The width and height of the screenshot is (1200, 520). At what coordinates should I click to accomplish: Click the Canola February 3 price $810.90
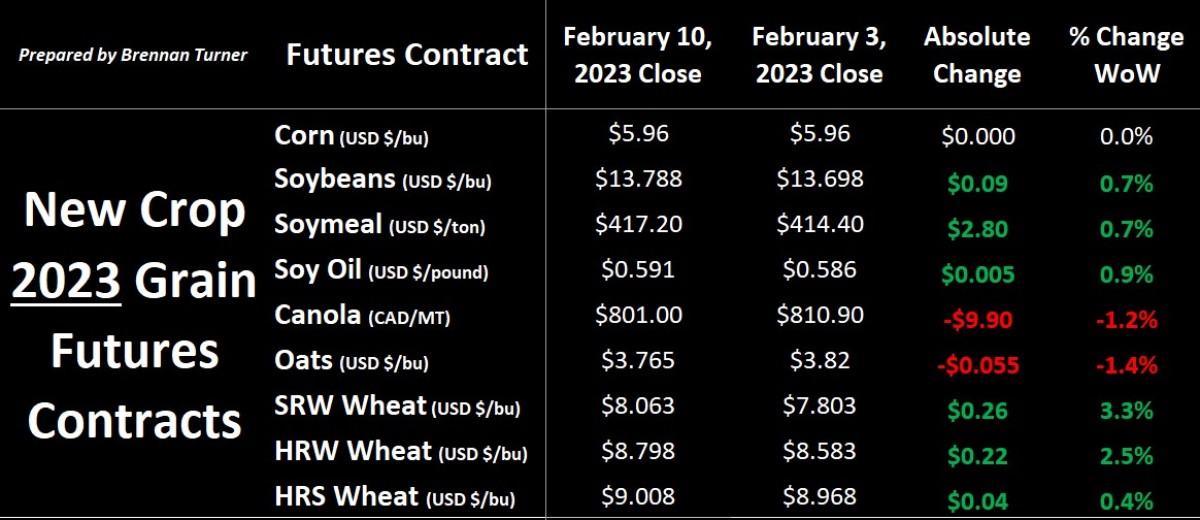point(820,316)
